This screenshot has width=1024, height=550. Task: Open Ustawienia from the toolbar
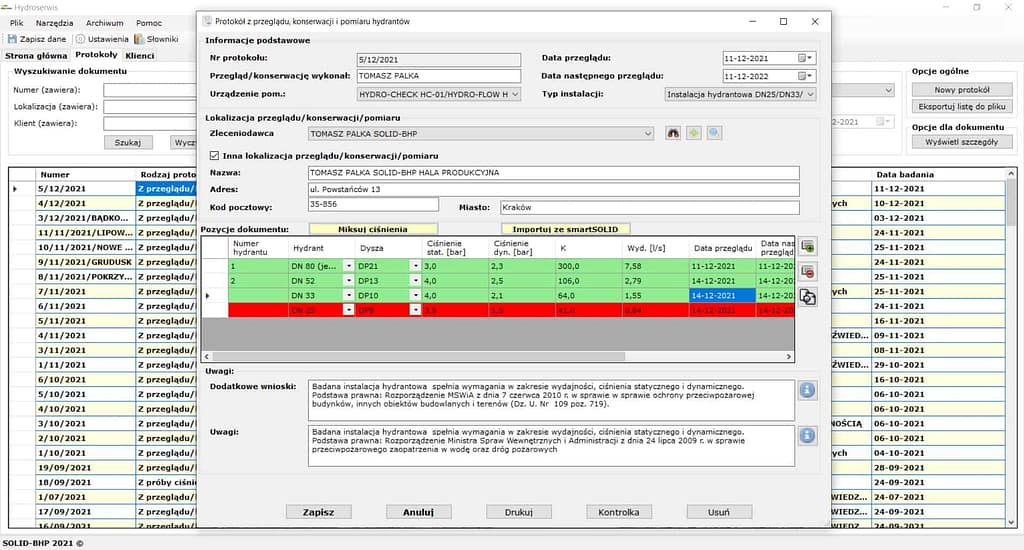click(102, 39)
